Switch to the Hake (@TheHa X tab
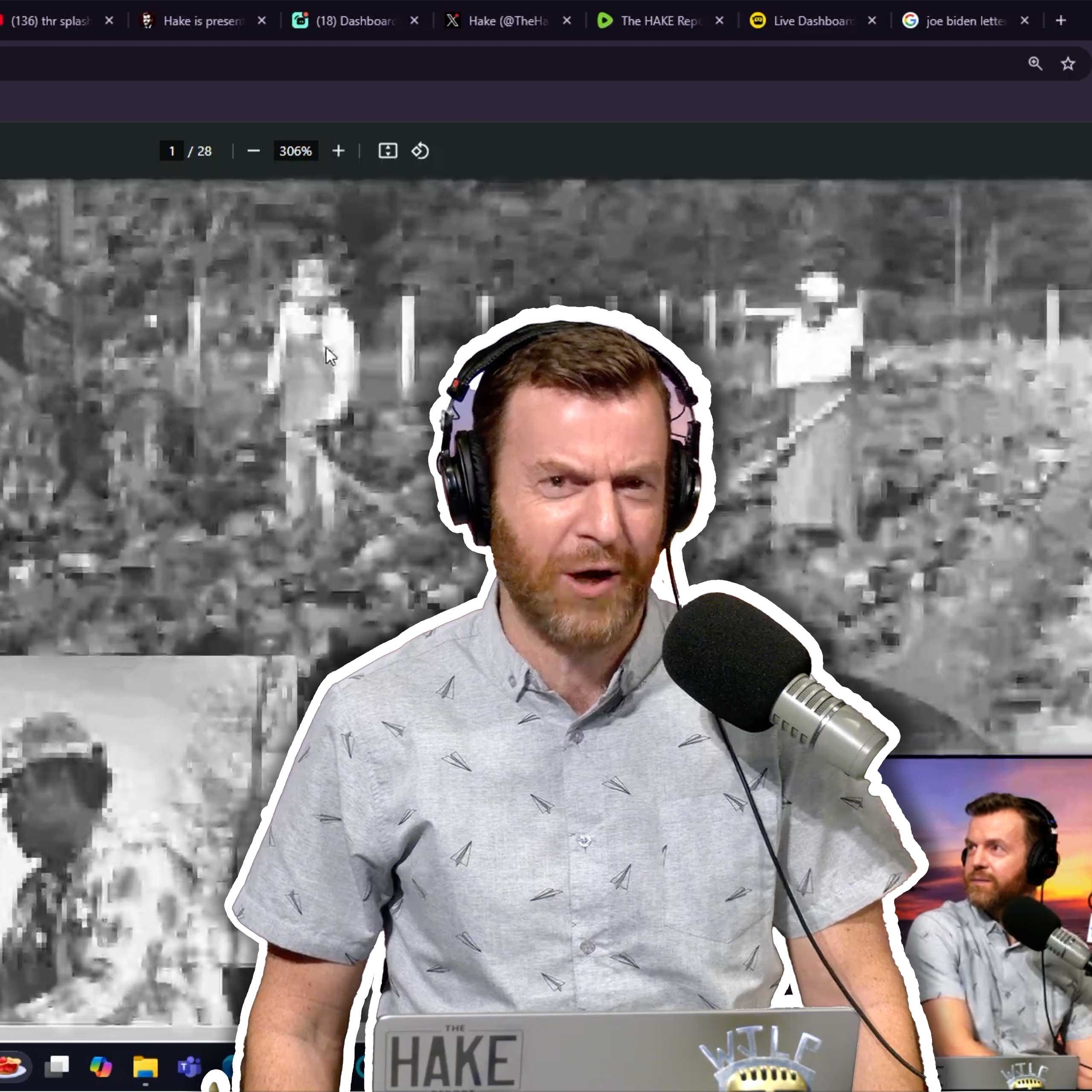The image size is (1092, 1092). (x=508, y=21)
